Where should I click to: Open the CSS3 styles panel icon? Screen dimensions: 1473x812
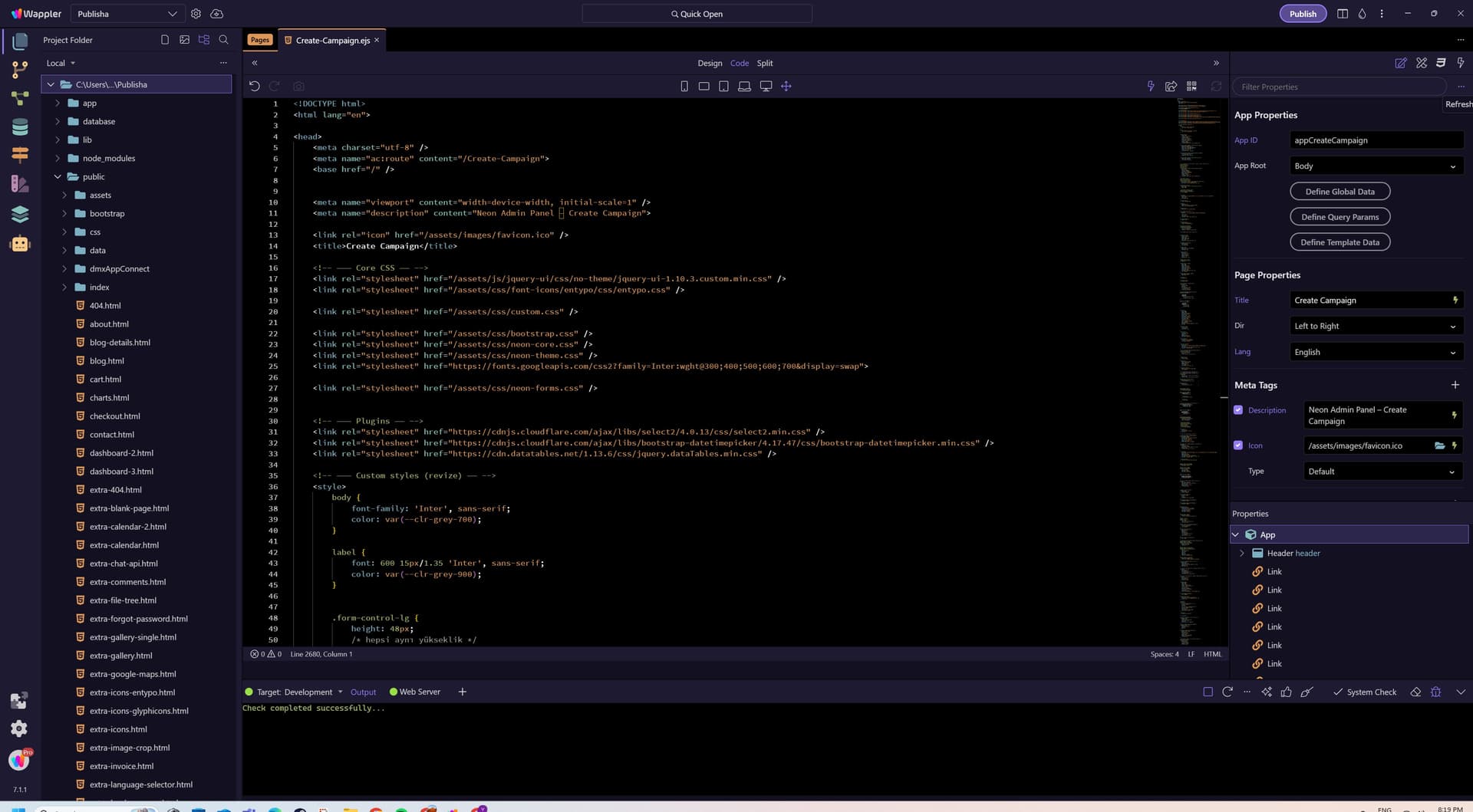click(1442, 64)
